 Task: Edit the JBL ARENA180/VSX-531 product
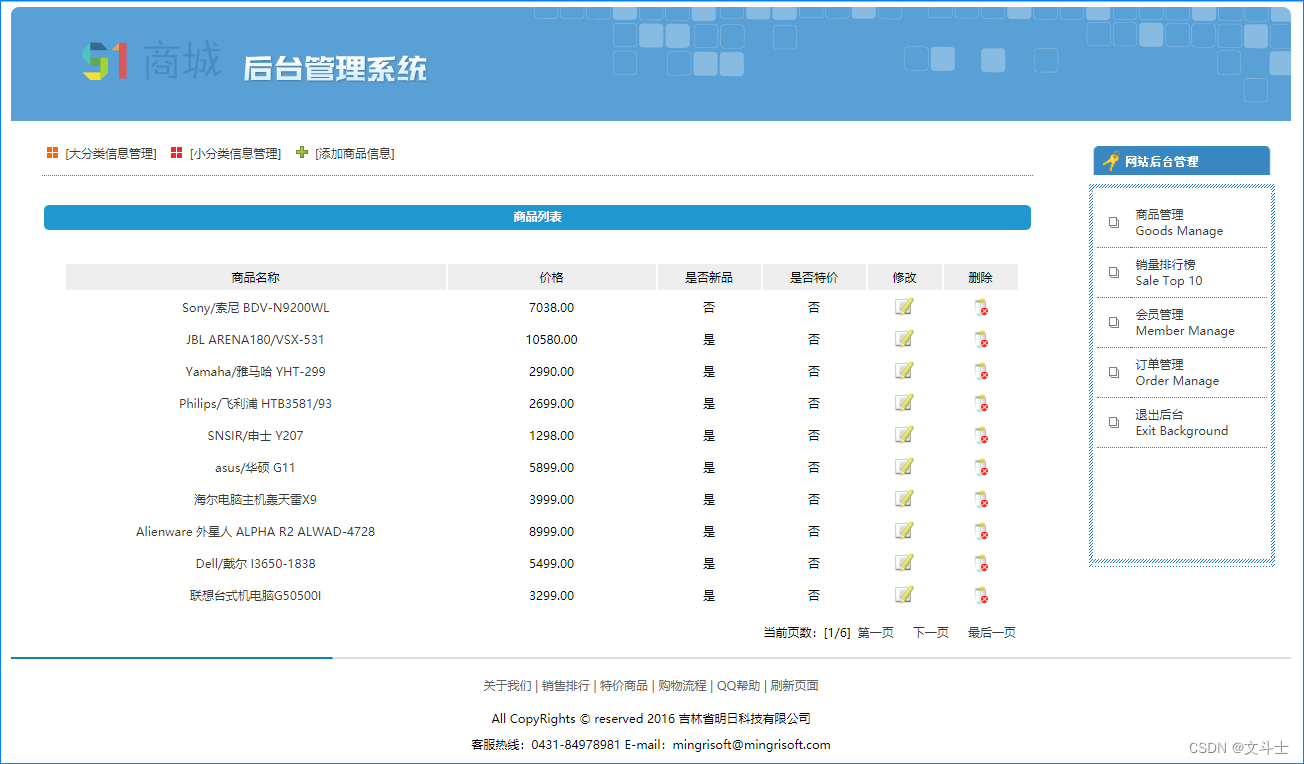tap(904, 339)
